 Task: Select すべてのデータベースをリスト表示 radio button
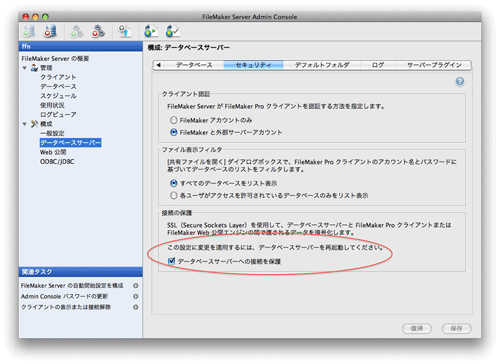[174, 183]
